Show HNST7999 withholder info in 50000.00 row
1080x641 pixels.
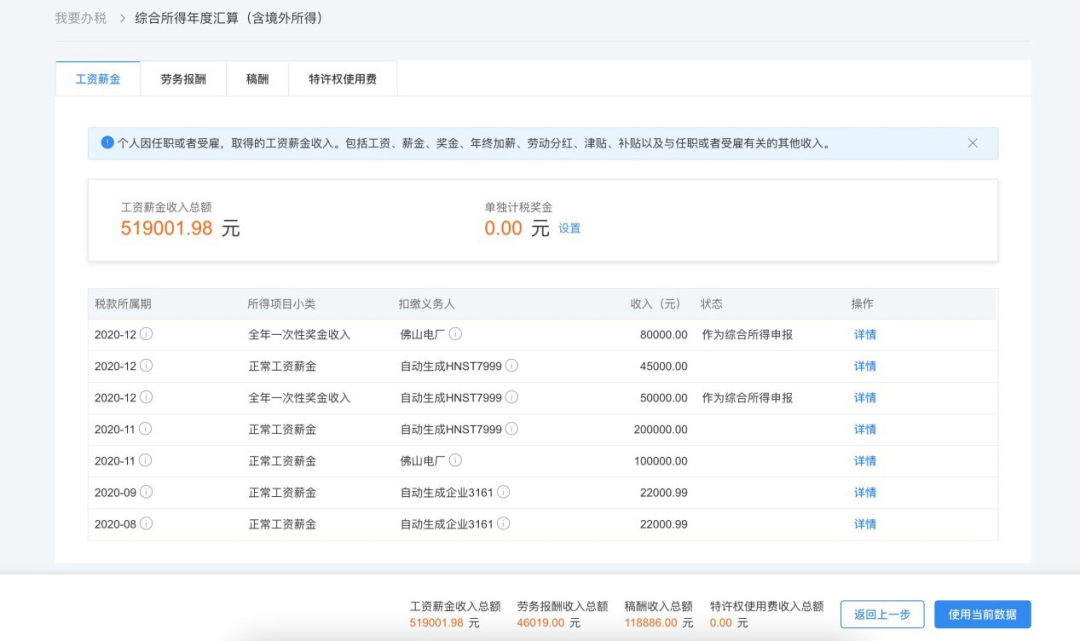point(511,397)
